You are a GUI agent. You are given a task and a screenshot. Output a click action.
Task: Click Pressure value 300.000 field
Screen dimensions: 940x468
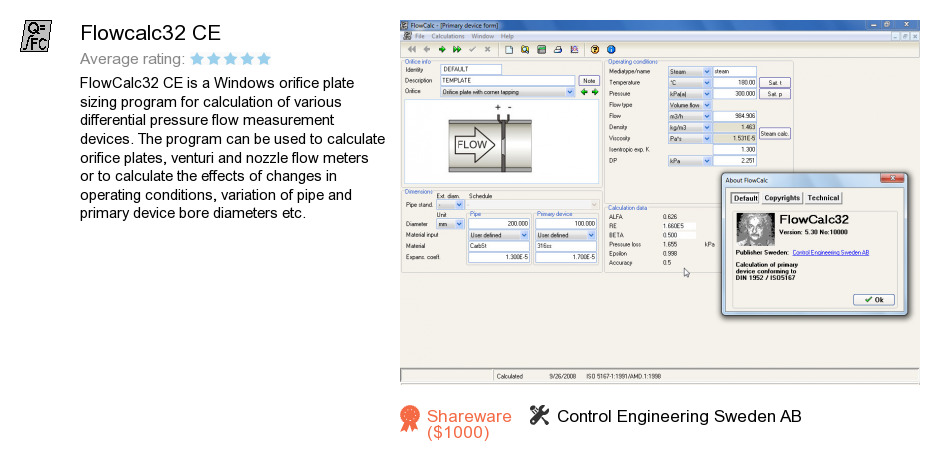coord(735,94)
